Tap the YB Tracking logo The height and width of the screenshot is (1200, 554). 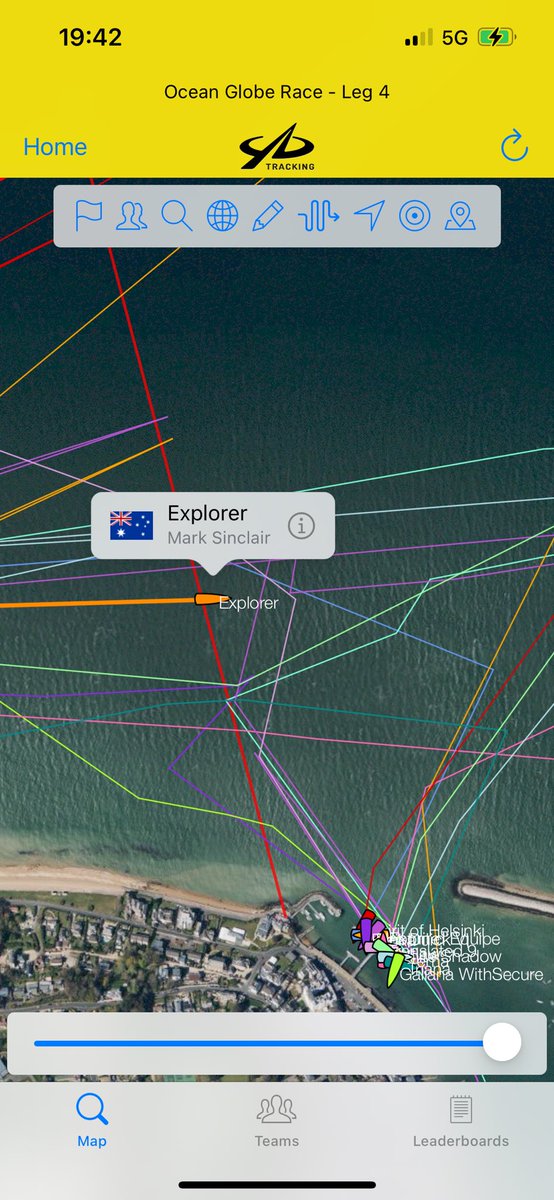tap(277, 147)
